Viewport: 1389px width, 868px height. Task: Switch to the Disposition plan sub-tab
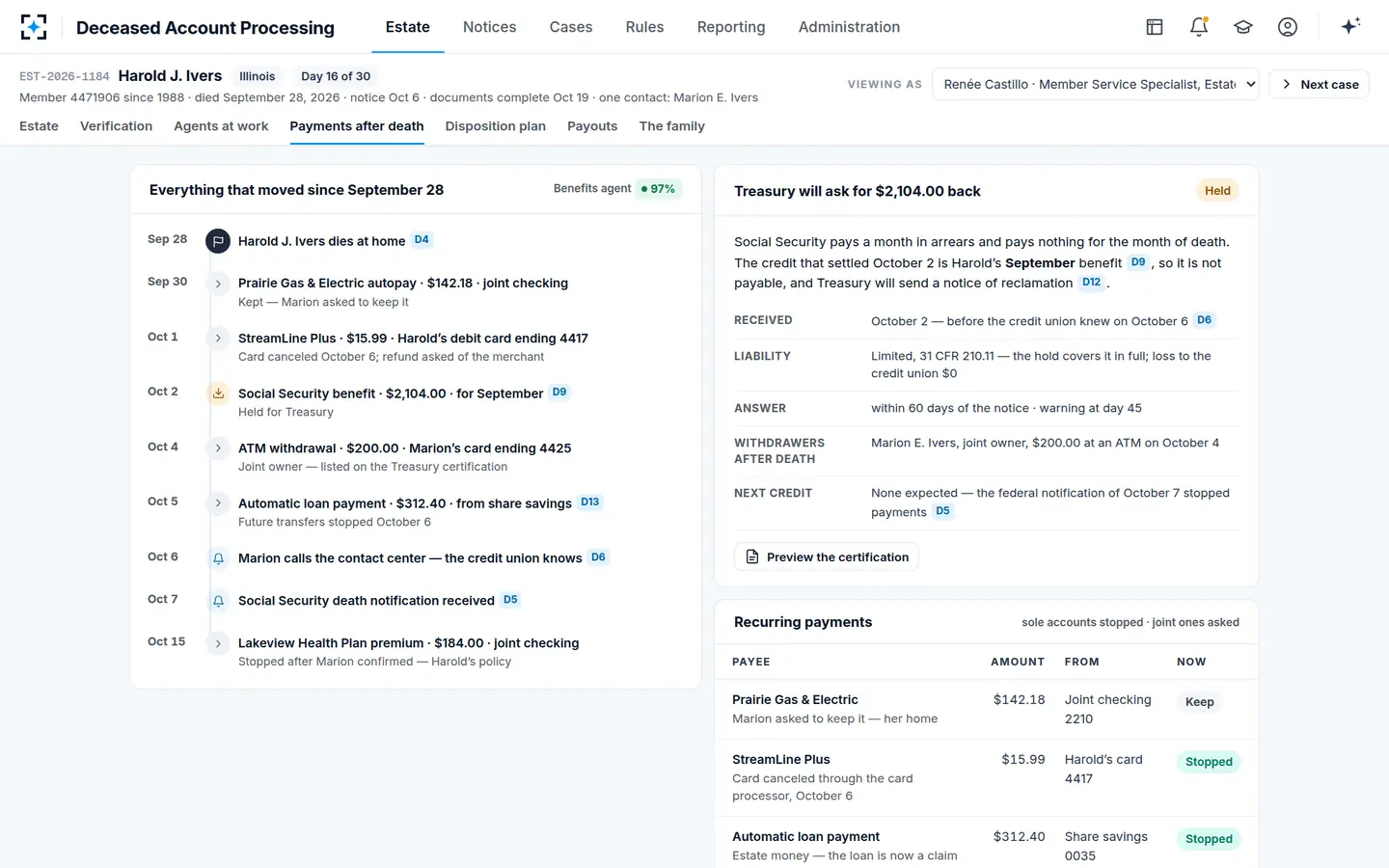(x=496, y=126)
